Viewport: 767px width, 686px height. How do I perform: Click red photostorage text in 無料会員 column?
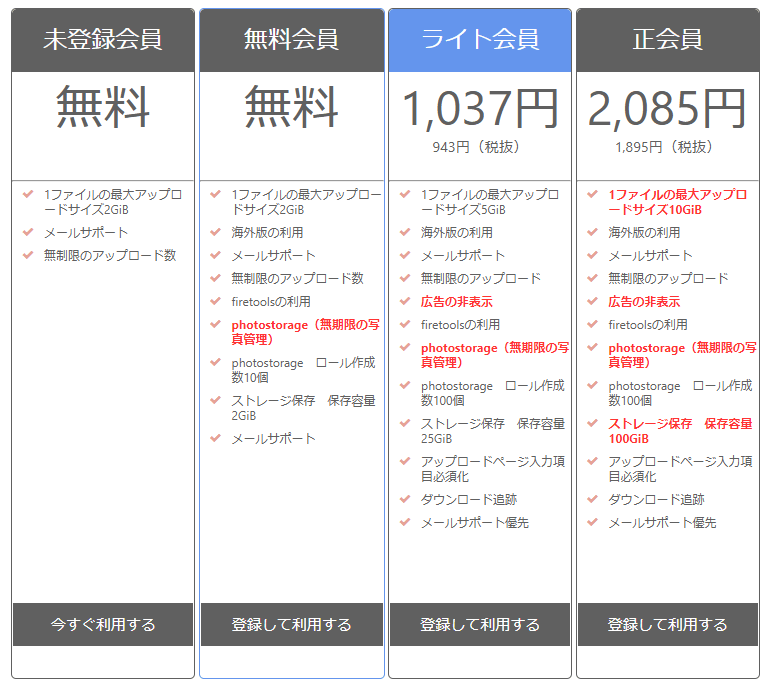point(305,332)
